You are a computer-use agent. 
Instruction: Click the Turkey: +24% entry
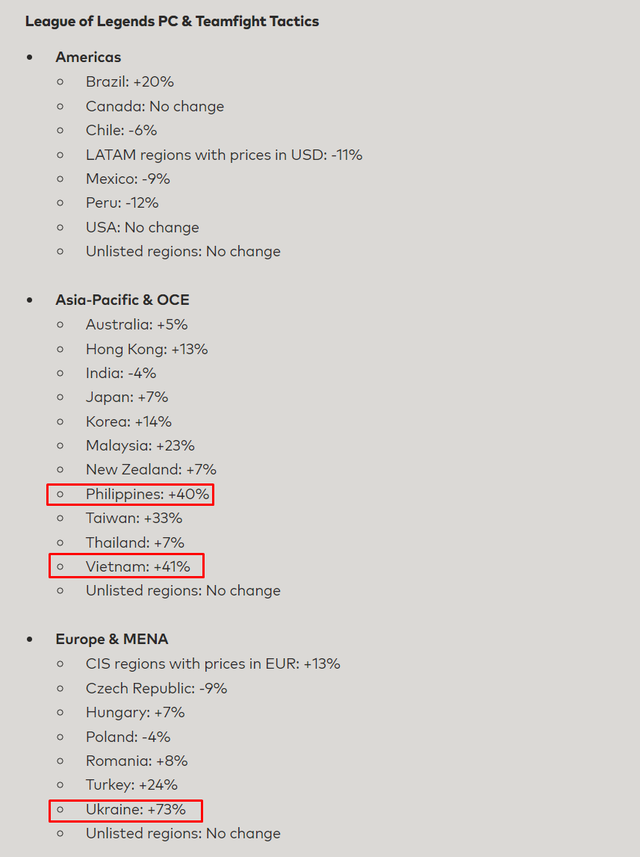131,785
